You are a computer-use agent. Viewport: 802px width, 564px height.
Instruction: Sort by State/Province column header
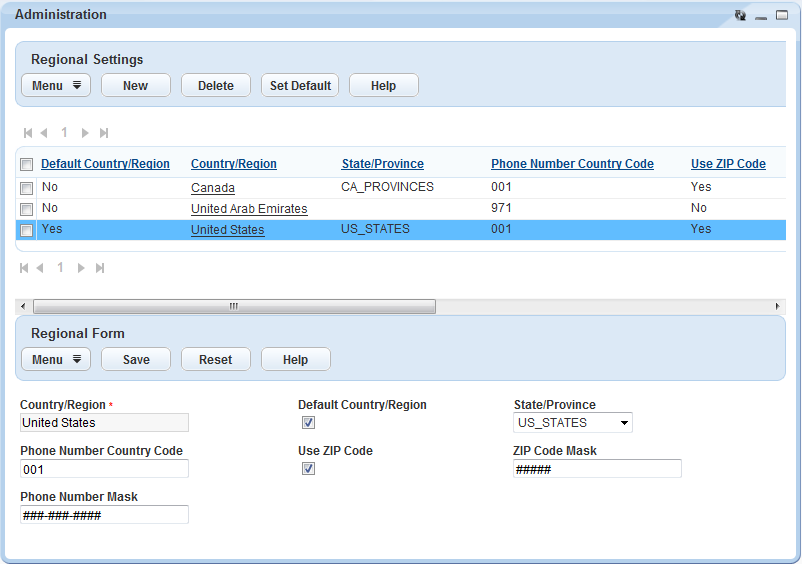coord(382,164)
